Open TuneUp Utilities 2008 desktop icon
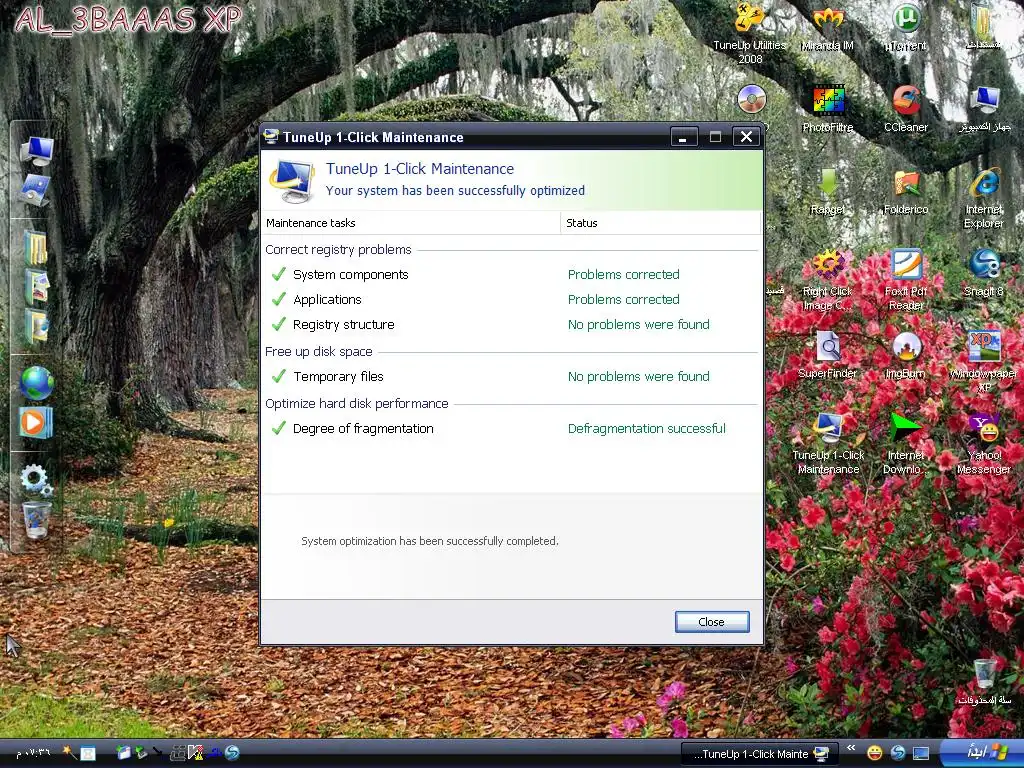The image size is (1024, 768). click(750, 33)
